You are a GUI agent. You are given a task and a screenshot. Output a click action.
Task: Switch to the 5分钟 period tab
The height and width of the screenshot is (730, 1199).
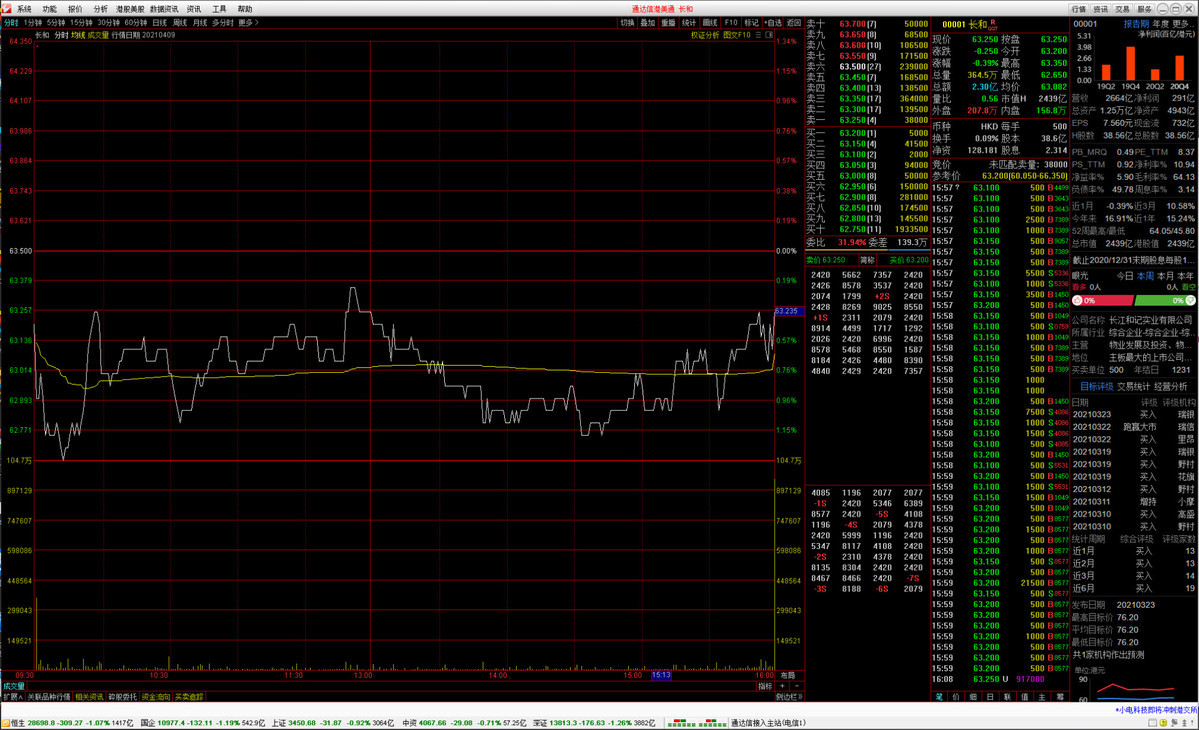click(x=56, y=23)
